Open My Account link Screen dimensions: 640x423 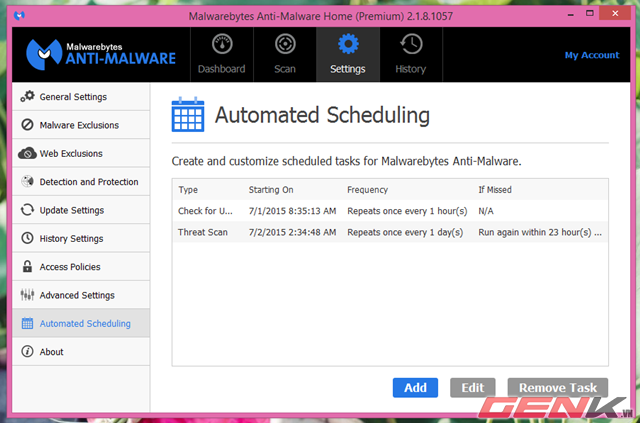[592, 55]
